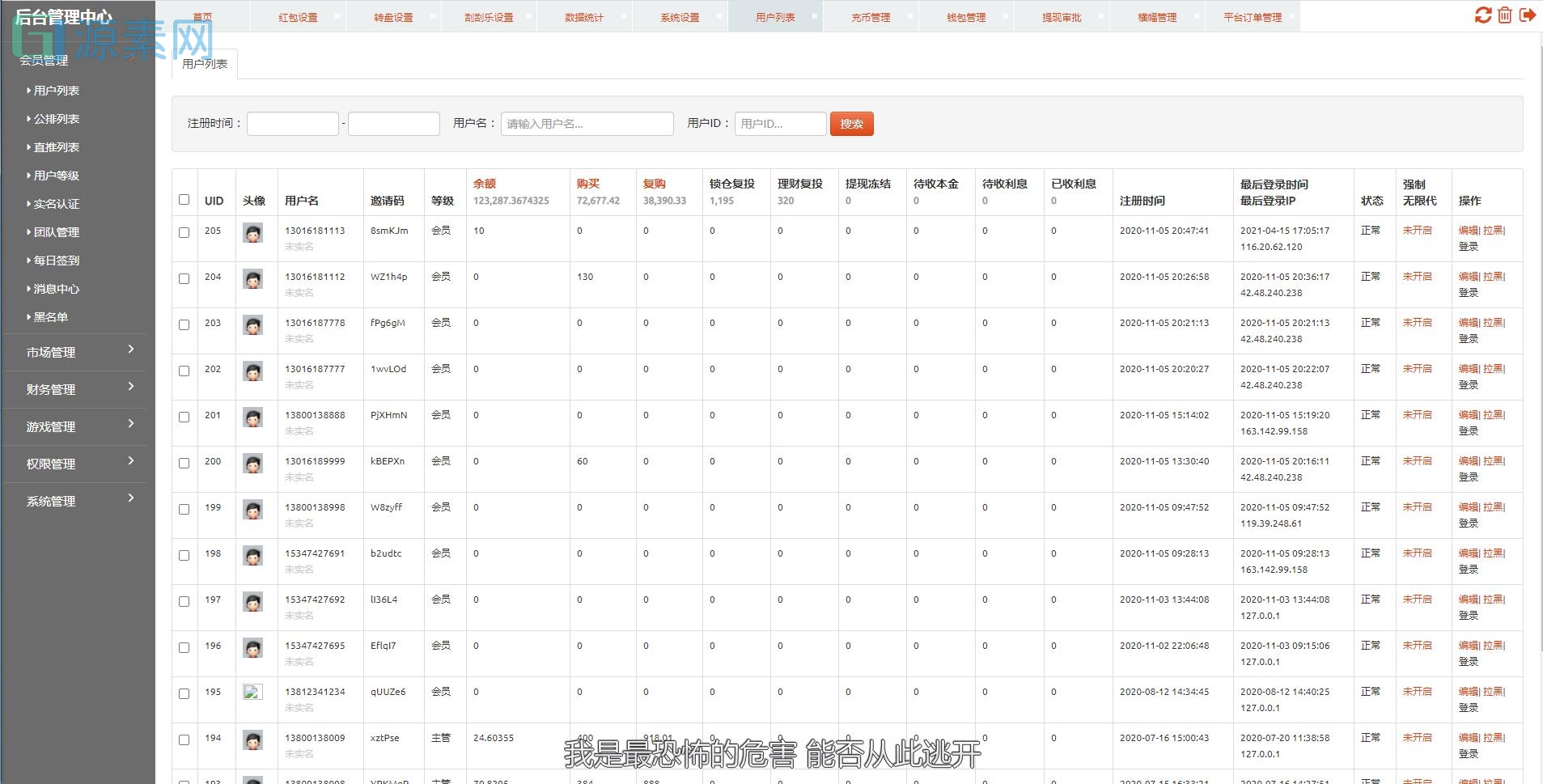This screenshot has height=784, width=1543.
Task: Click the 编辑 link for user UID 205
Action: pyautogui.click(x=1467, y=230)
